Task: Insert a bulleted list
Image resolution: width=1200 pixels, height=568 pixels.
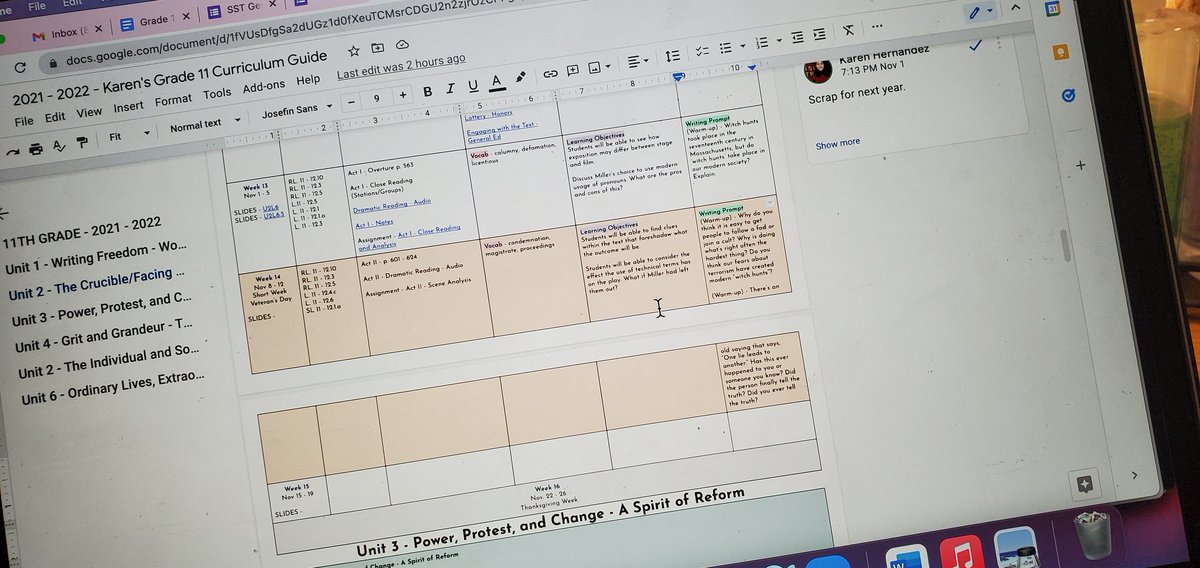Action: click(x=725, y=47)
